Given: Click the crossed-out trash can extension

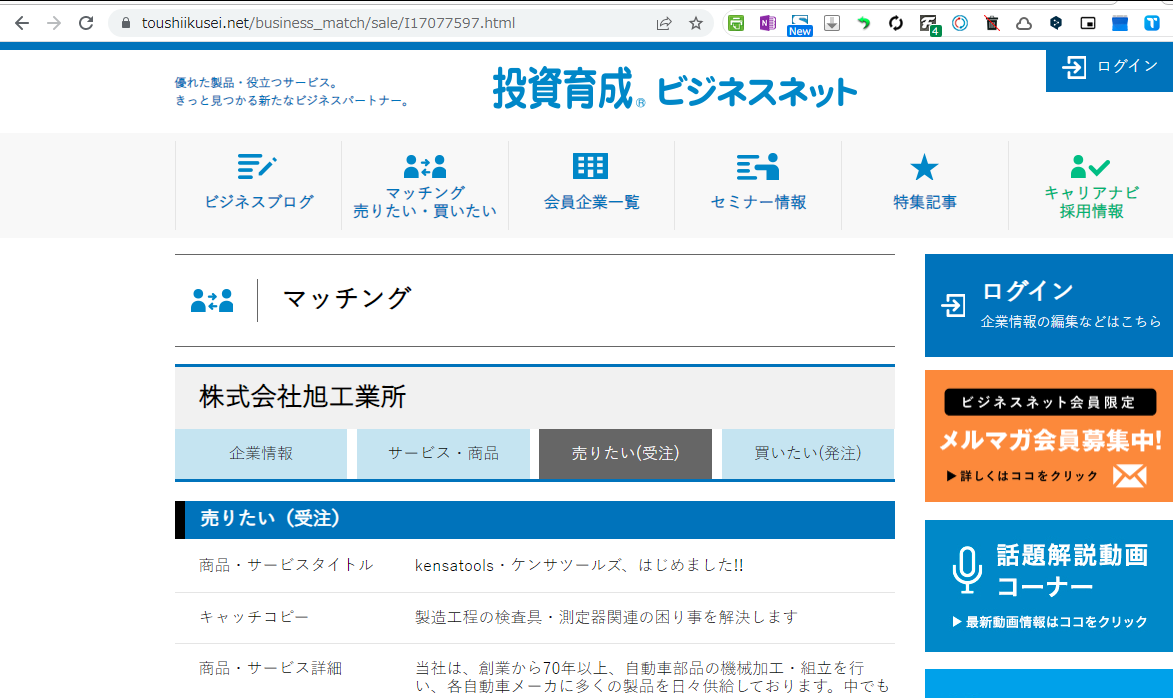Looking at the screenshot, I should coord(992,23).
